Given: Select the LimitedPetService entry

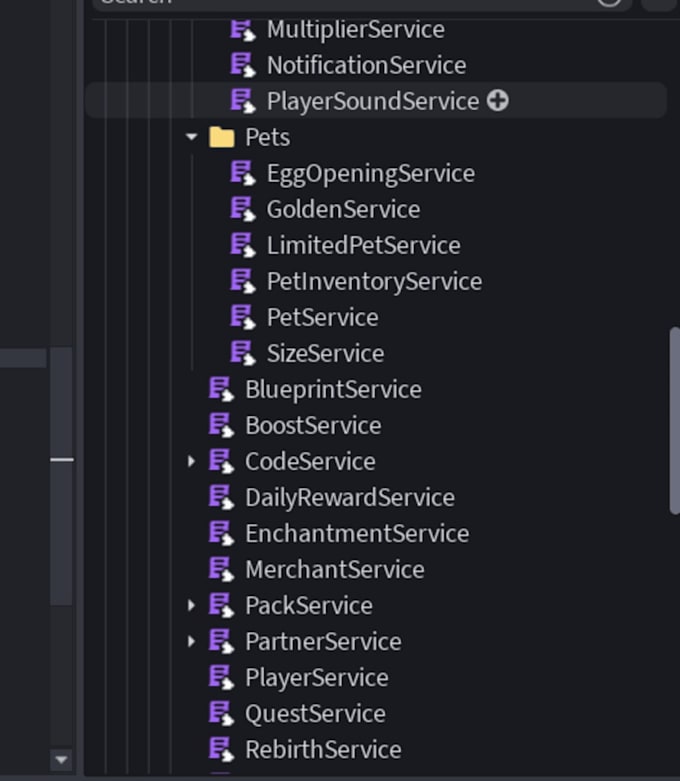Looking at the screenshot, I should coord(364,245).
